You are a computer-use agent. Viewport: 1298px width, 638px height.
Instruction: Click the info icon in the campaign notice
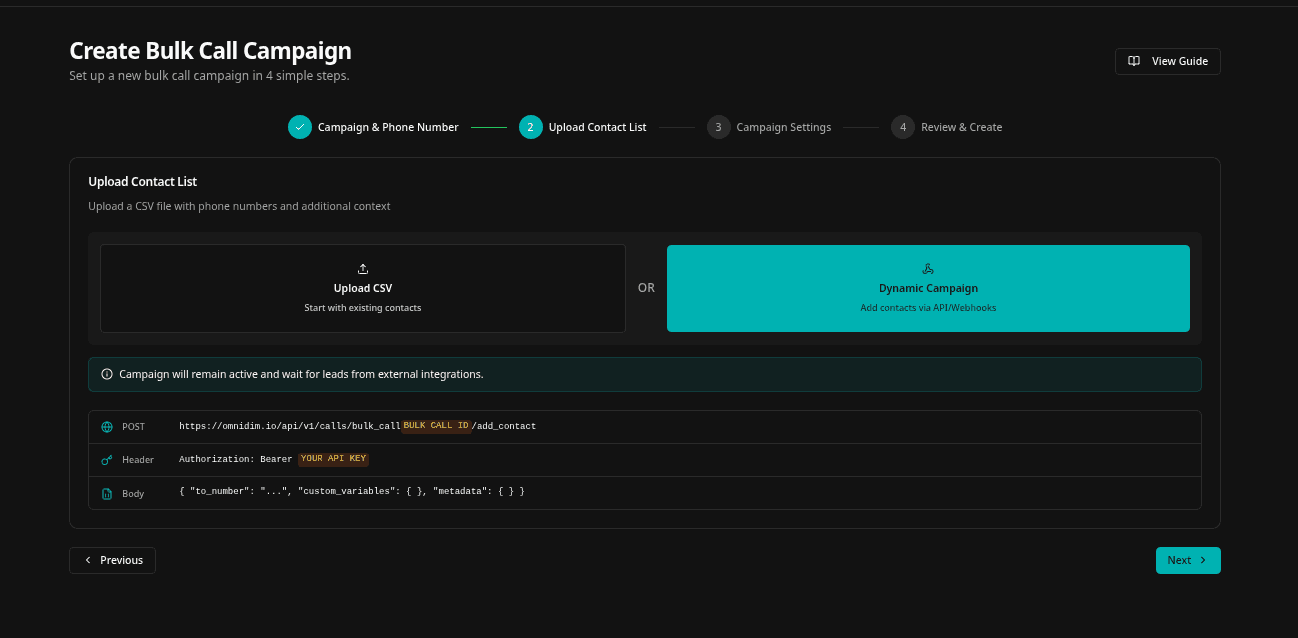106,374
